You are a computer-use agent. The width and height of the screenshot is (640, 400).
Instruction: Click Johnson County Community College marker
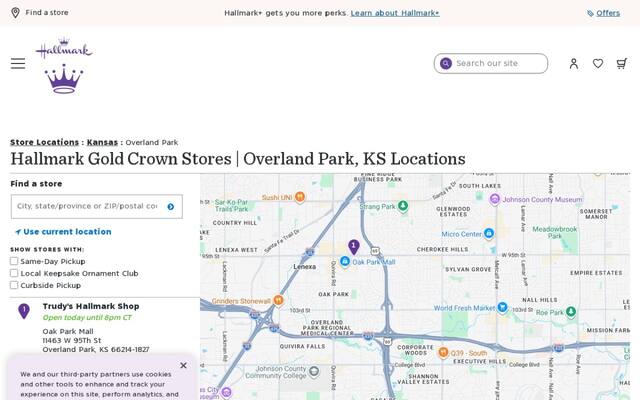[x=314, y=371]
